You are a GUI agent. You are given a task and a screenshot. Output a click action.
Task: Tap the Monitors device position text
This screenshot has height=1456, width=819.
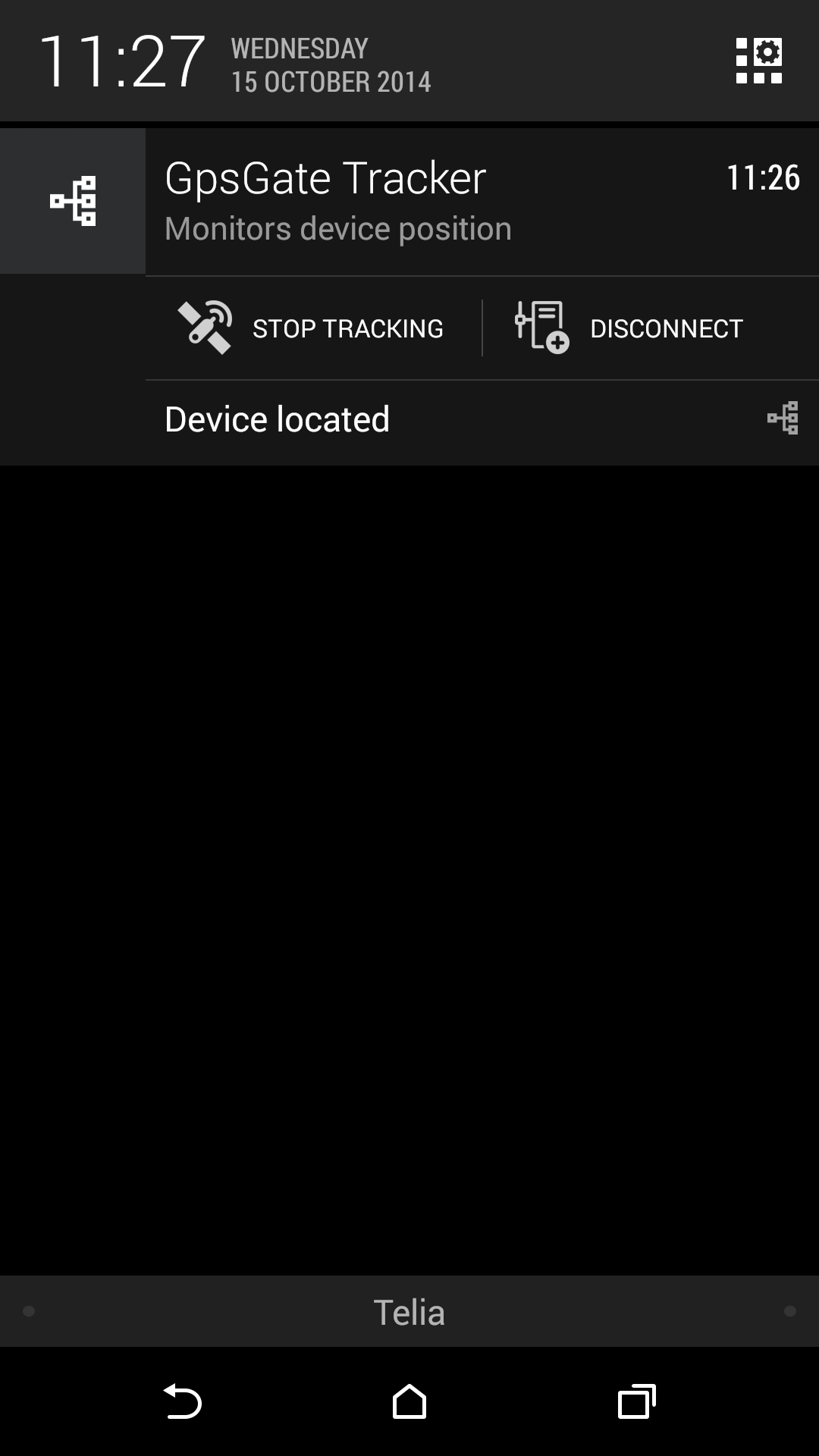pos(338,229)
